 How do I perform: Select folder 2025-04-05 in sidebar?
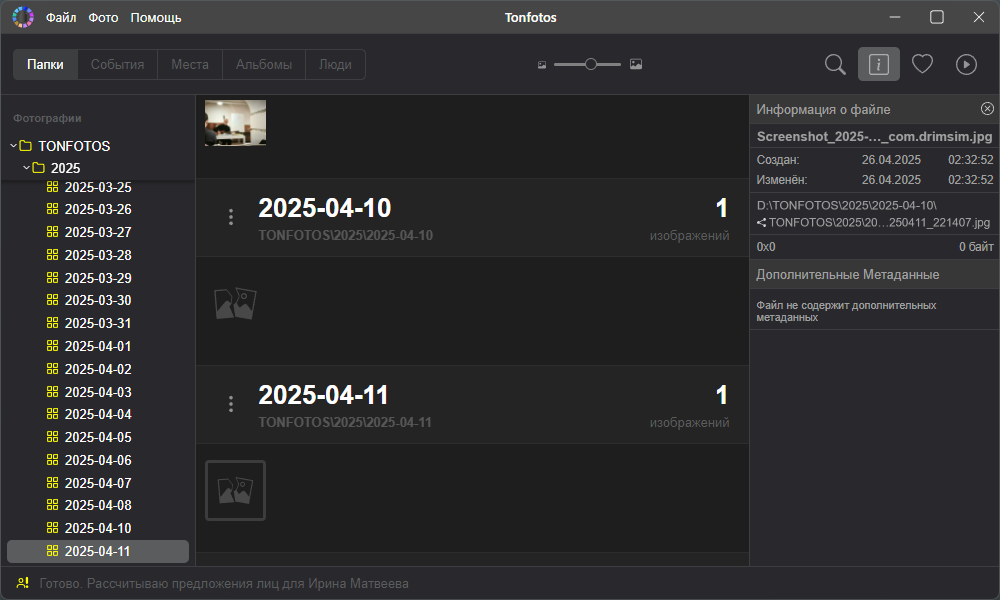(98, 437)
